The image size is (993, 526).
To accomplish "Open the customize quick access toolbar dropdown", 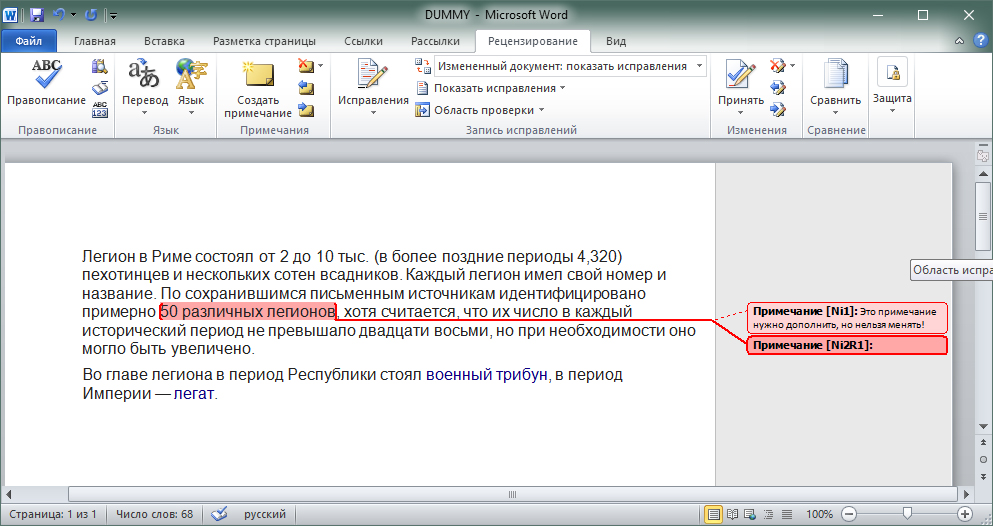I will [x=113, y=15].
